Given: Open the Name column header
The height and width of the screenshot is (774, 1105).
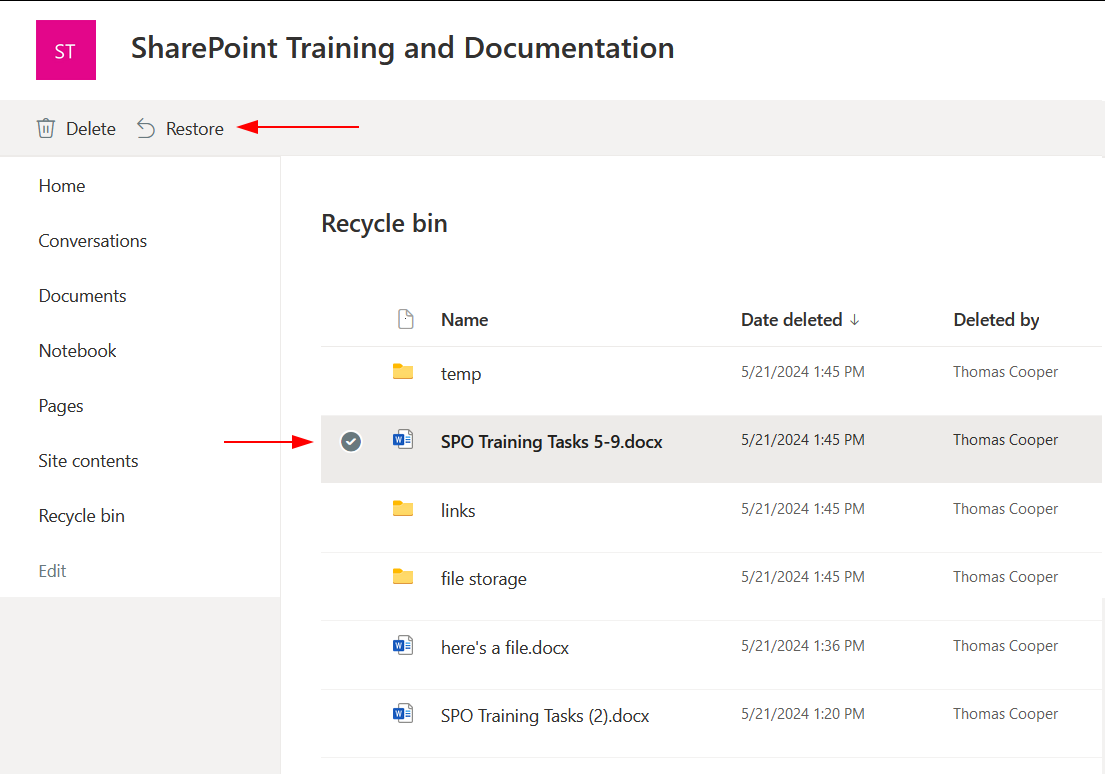Looking at the screenshot, I should point(464,320).
